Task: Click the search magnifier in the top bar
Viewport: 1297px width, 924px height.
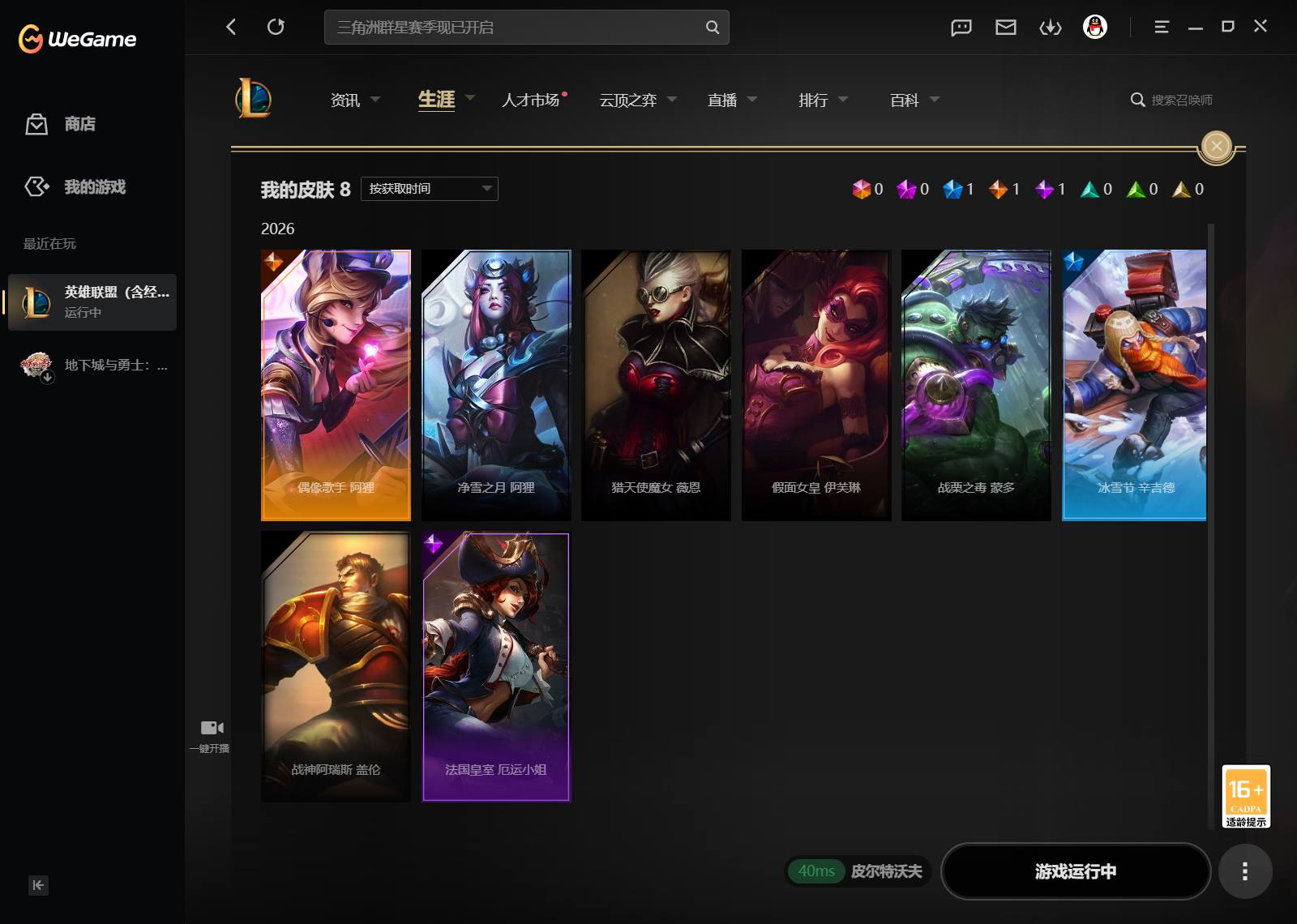Action: click(712, 28)
